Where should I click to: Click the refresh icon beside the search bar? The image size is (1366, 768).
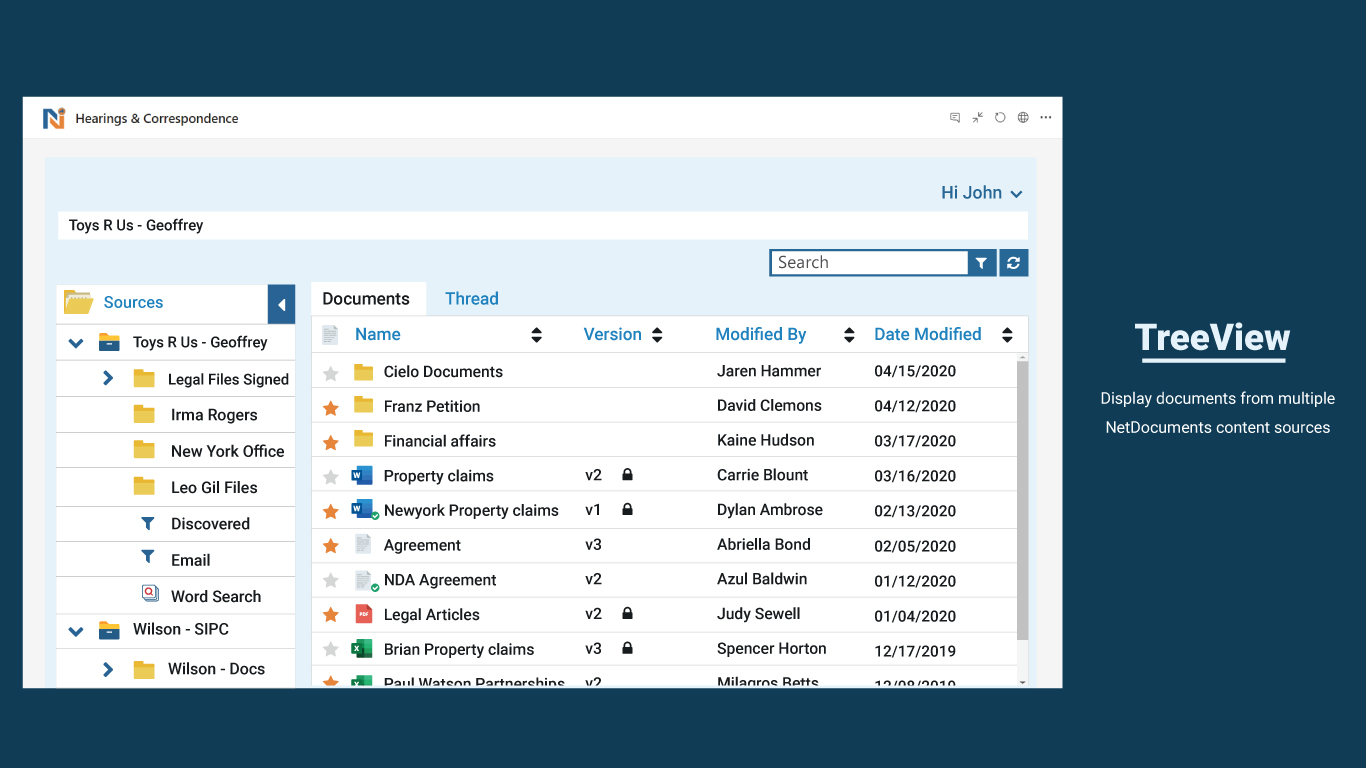[x=1013, y=262]
